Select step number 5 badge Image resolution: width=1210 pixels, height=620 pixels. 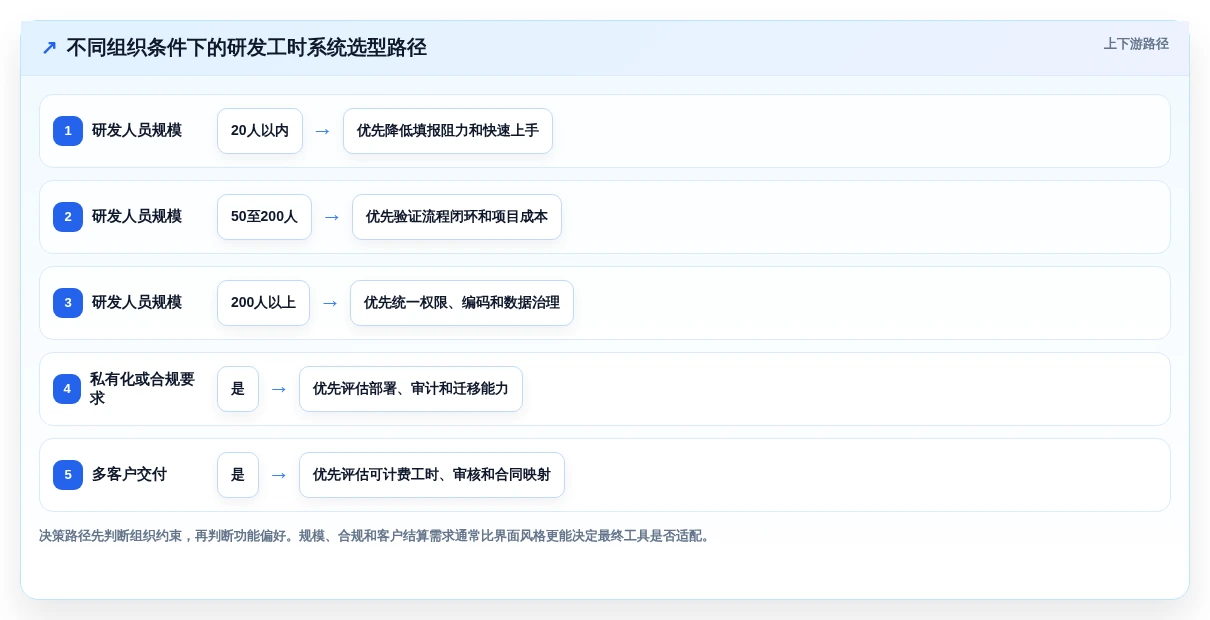[x=68, y=475]
